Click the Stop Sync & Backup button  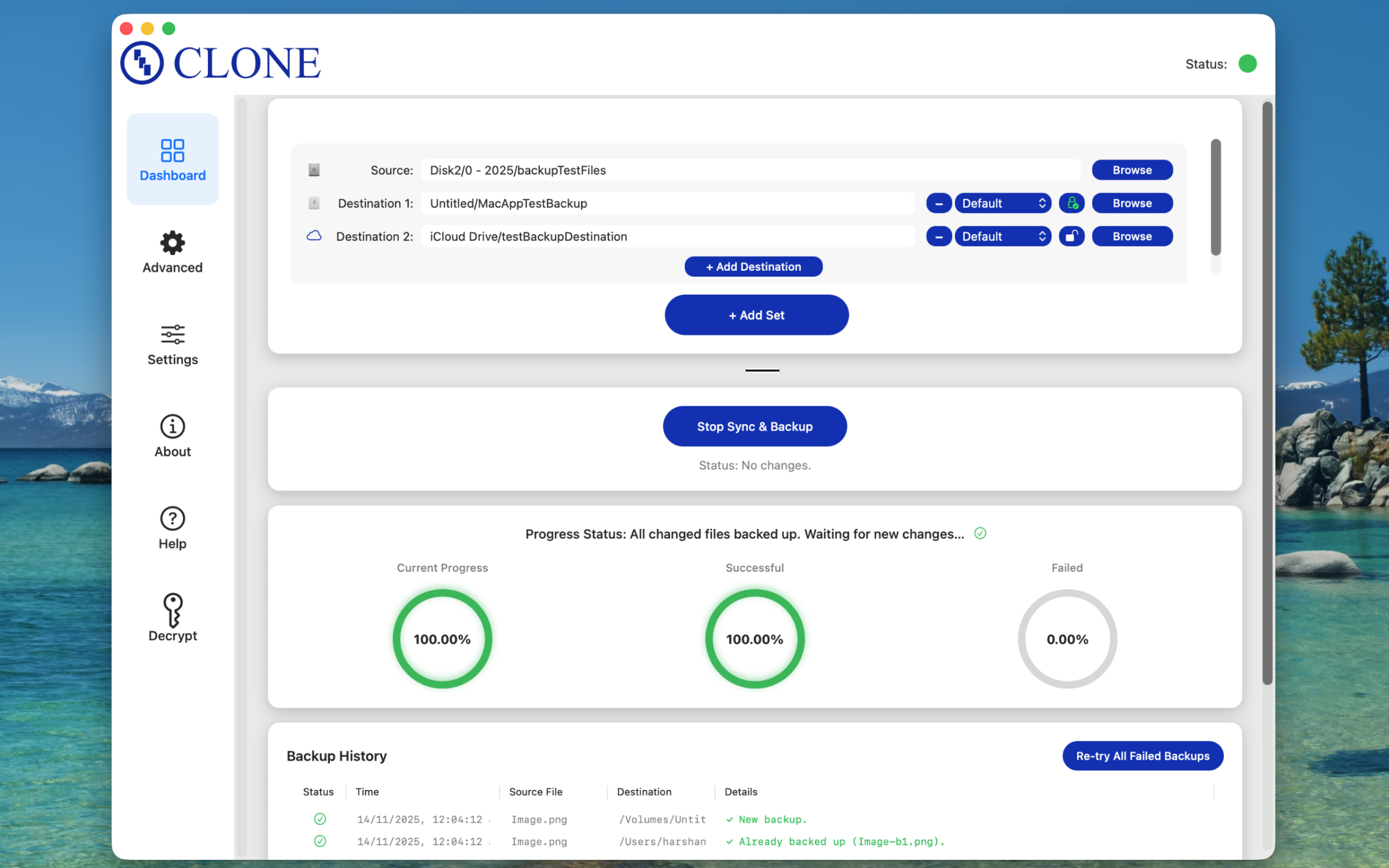click(x=755, y=426)
